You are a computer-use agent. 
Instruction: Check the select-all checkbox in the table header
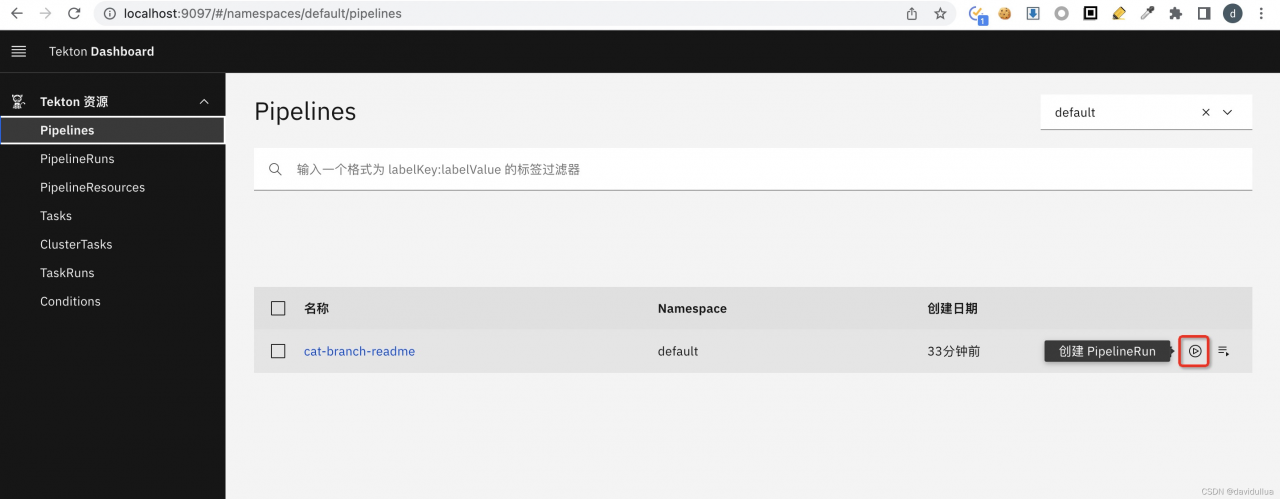click(x=278, y=308)
